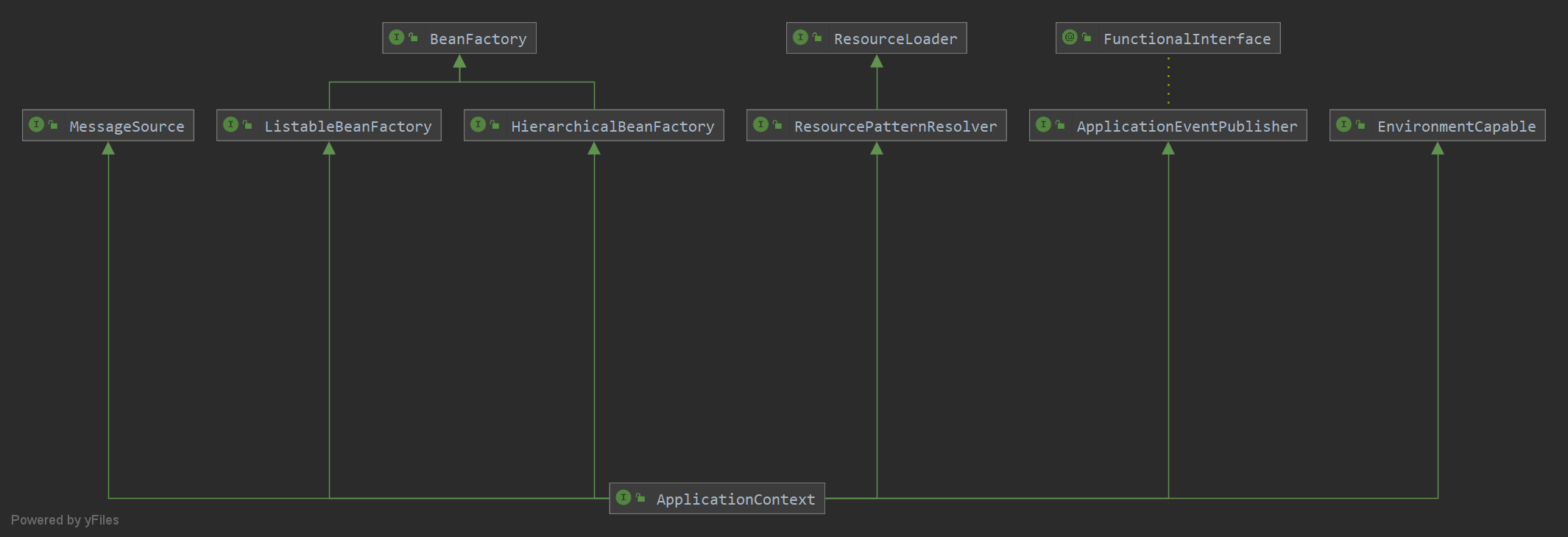This screenshot has height=537, width=1568.
Task: Click the ResourcePatternResolver visibility lock icon
Action: click(777, 124)
